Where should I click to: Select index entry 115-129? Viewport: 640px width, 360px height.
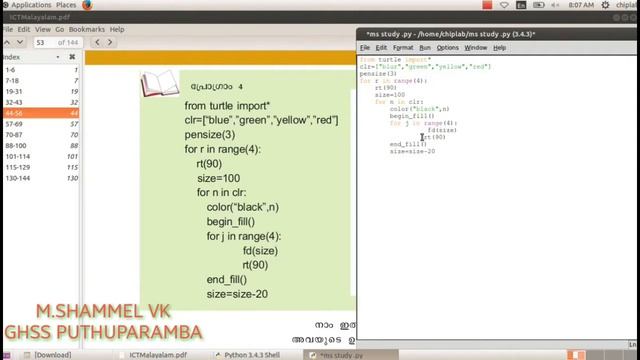point(41,167)
